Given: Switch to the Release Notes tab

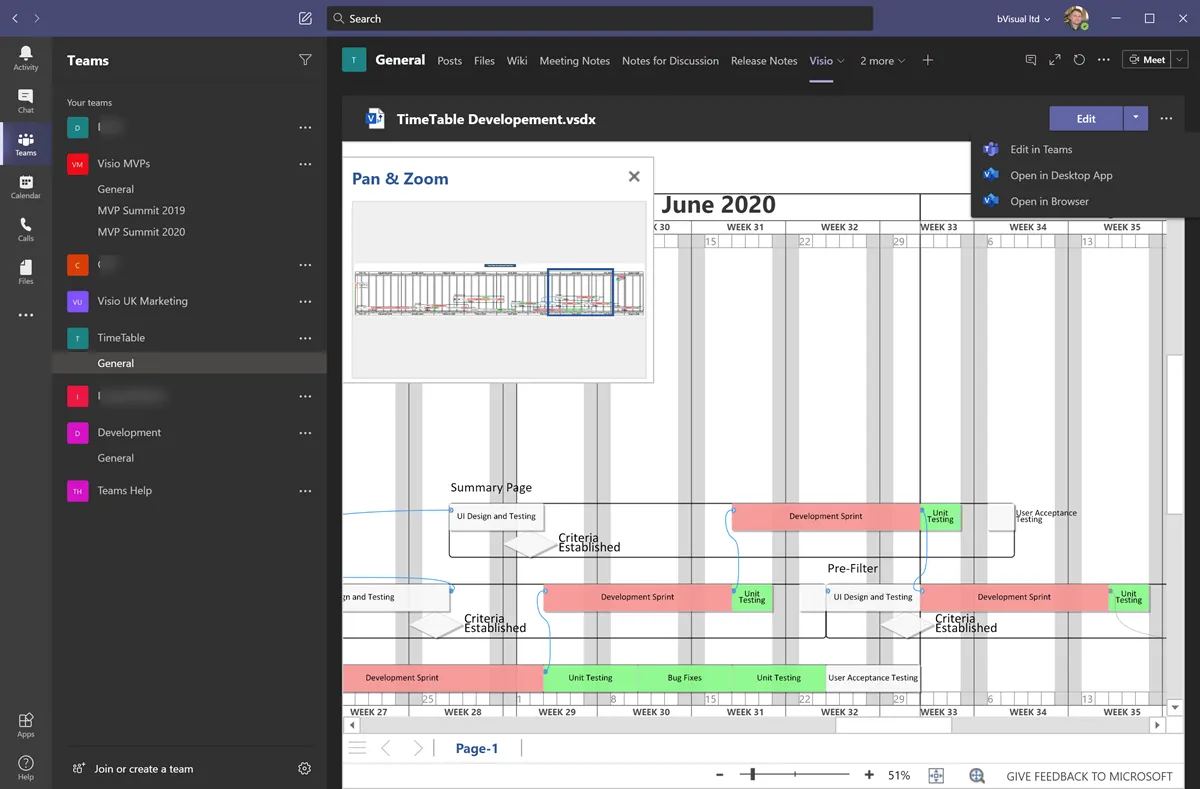Looking at the screenshot, I should 763,61.
